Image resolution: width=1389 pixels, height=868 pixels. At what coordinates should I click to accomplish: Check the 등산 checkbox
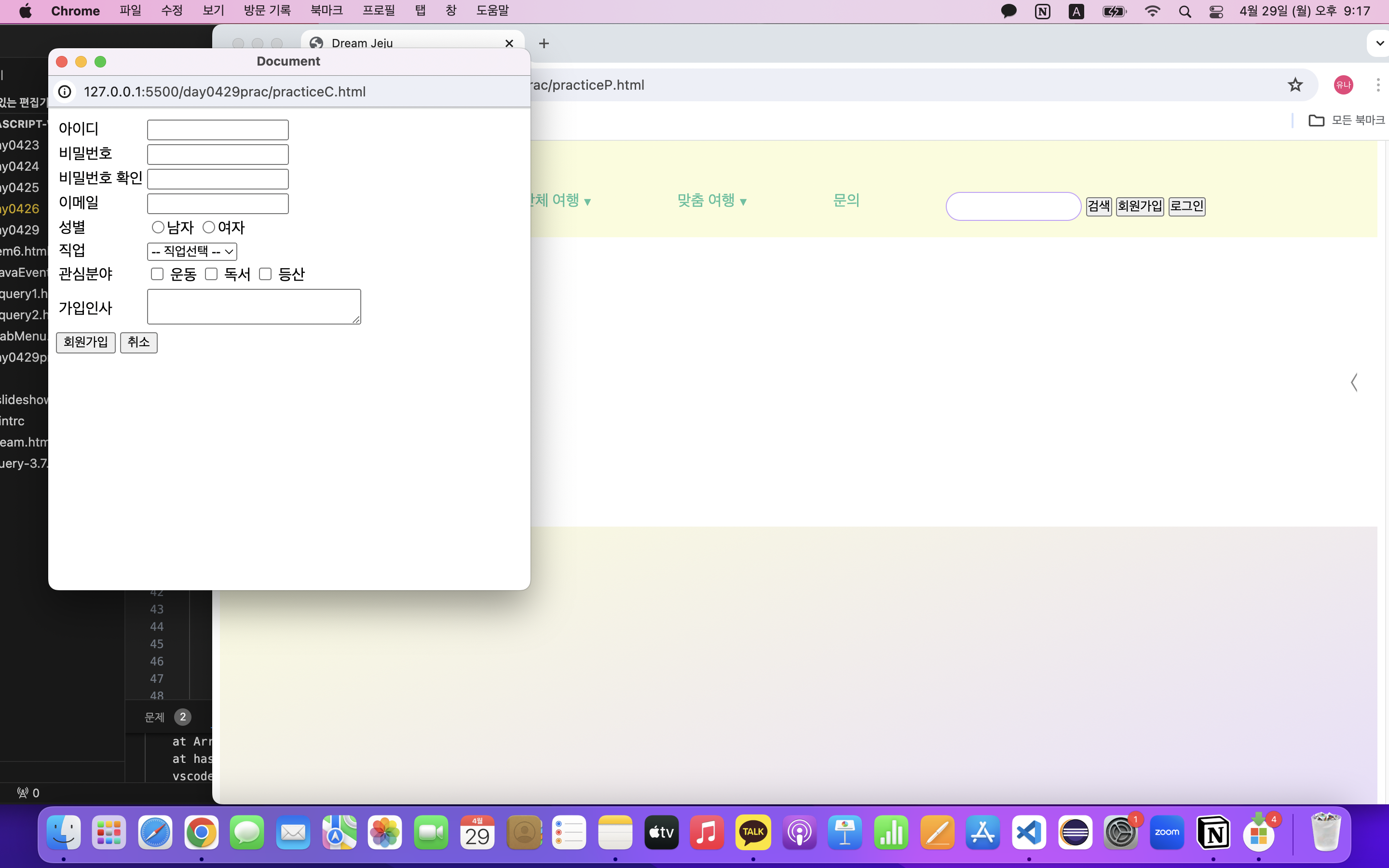[x=265, y=274]
